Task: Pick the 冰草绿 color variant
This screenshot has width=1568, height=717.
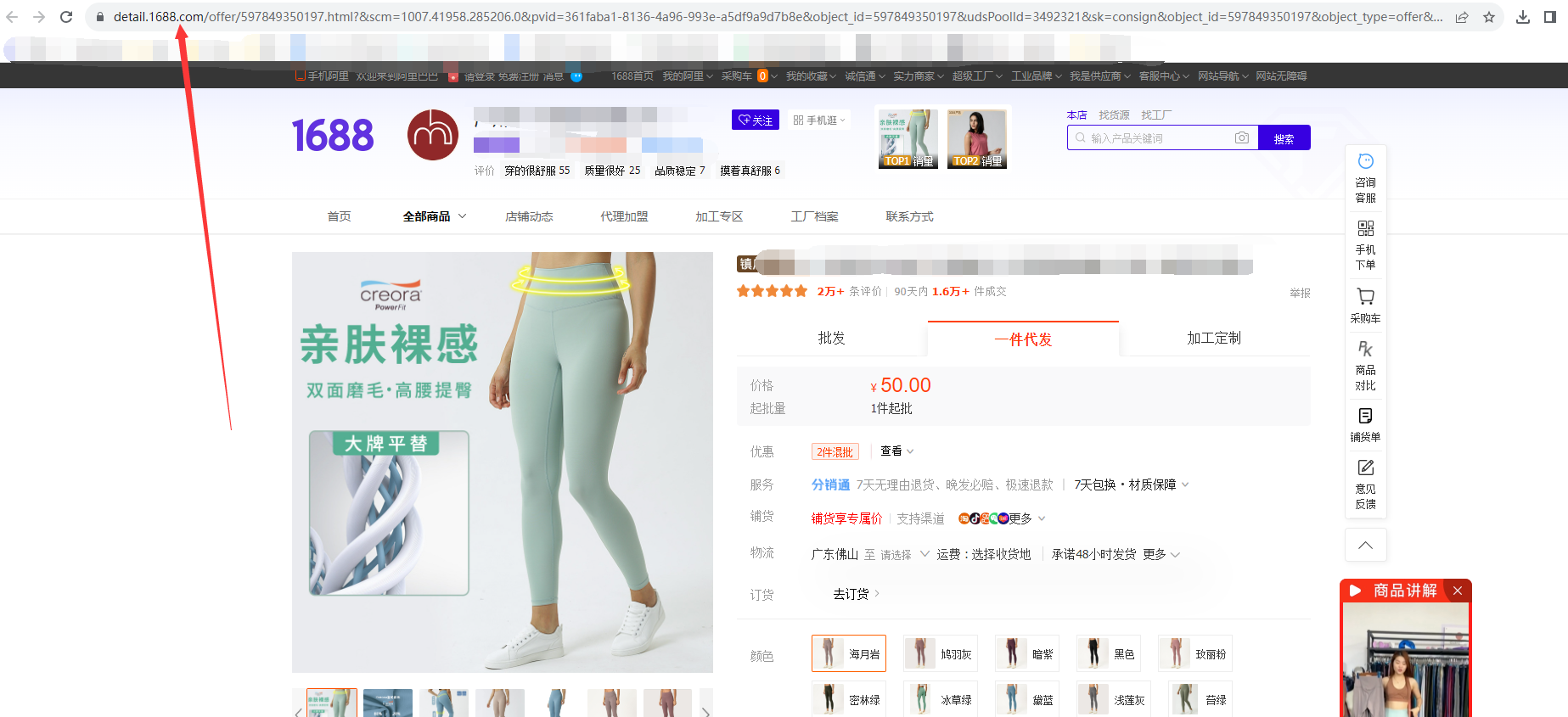Action: click(x=940, y=699)
